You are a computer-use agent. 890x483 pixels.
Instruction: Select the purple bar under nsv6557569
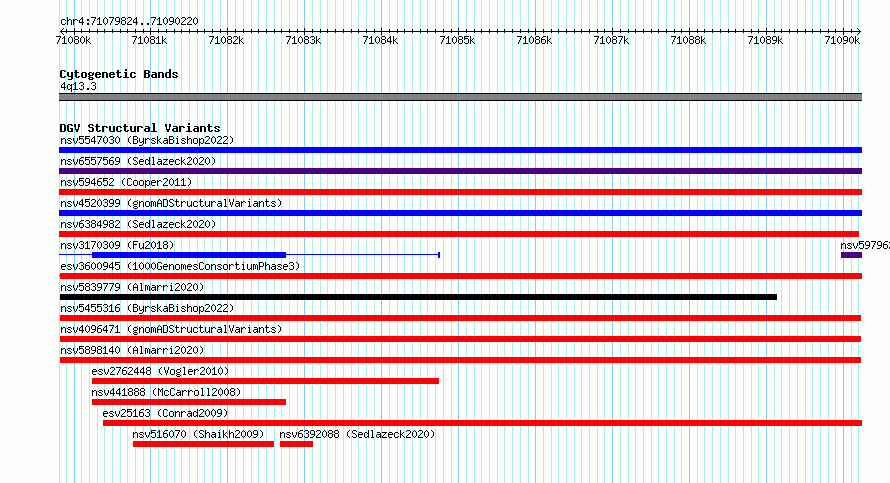460,171
